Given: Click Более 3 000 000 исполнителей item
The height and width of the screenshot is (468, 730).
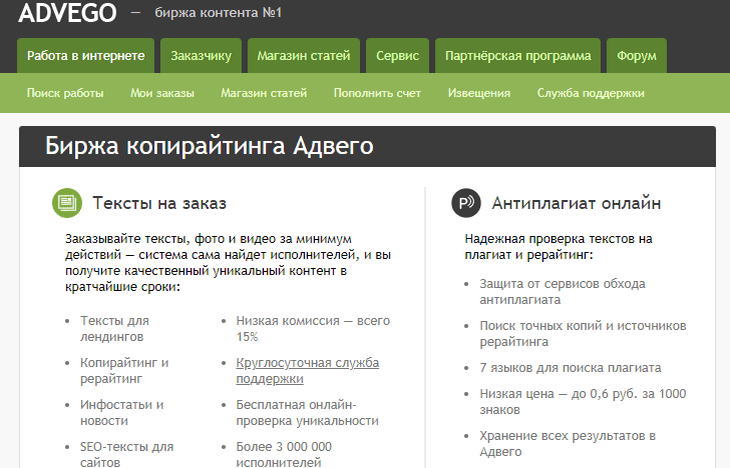Looking at the screenshot, I should click(284, 454).
